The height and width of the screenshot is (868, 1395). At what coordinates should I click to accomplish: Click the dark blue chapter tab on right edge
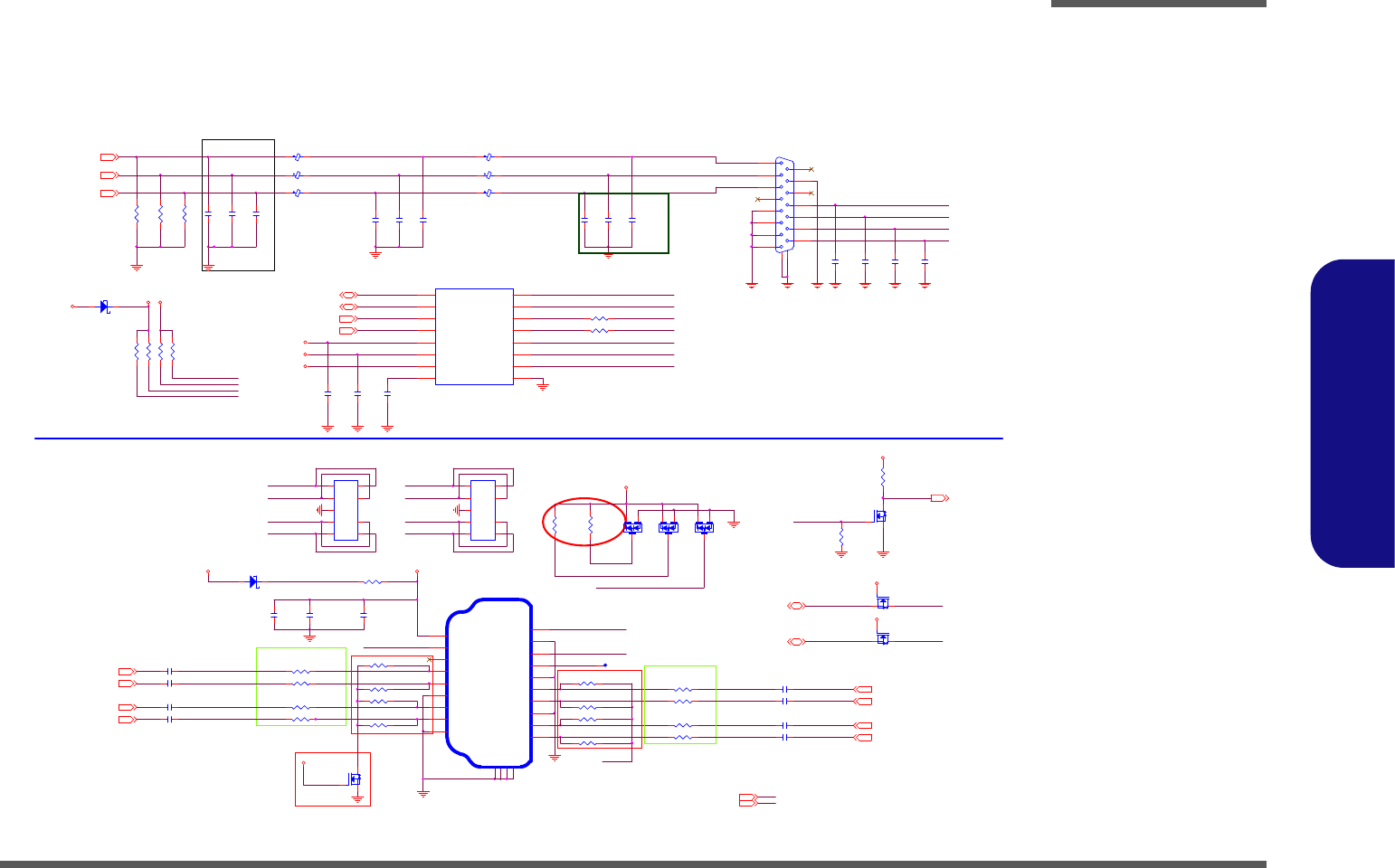(x=1352, y=414)
